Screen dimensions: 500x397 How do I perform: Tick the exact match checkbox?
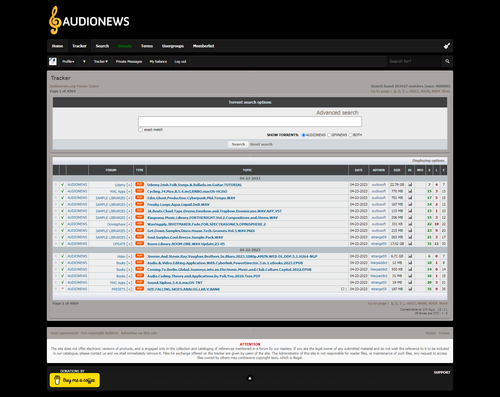pyautogui.click(x=140, y=130)
